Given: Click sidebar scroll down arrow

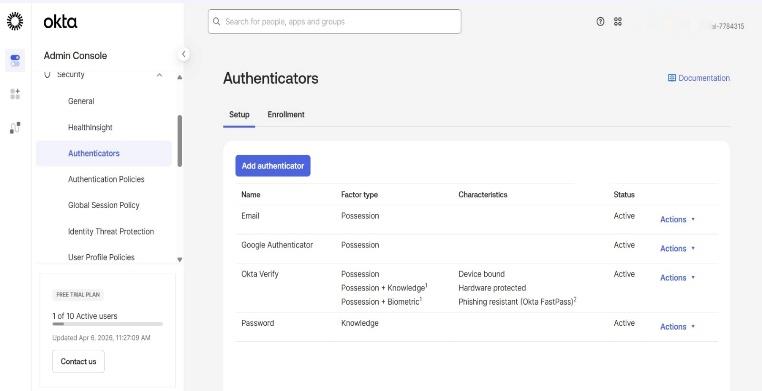Looking at the screenshot, I should 180,260.
